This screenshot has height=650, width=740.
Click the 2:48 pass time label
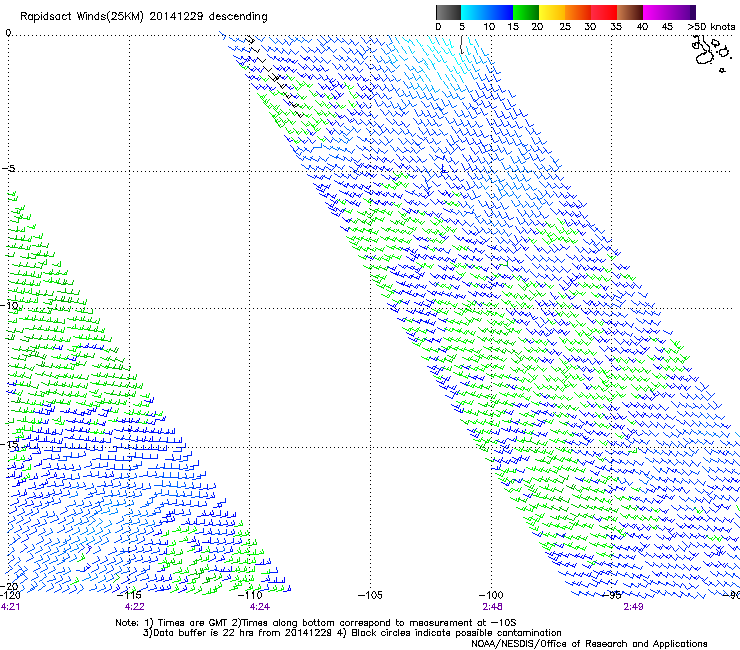[x=492, y=607]
